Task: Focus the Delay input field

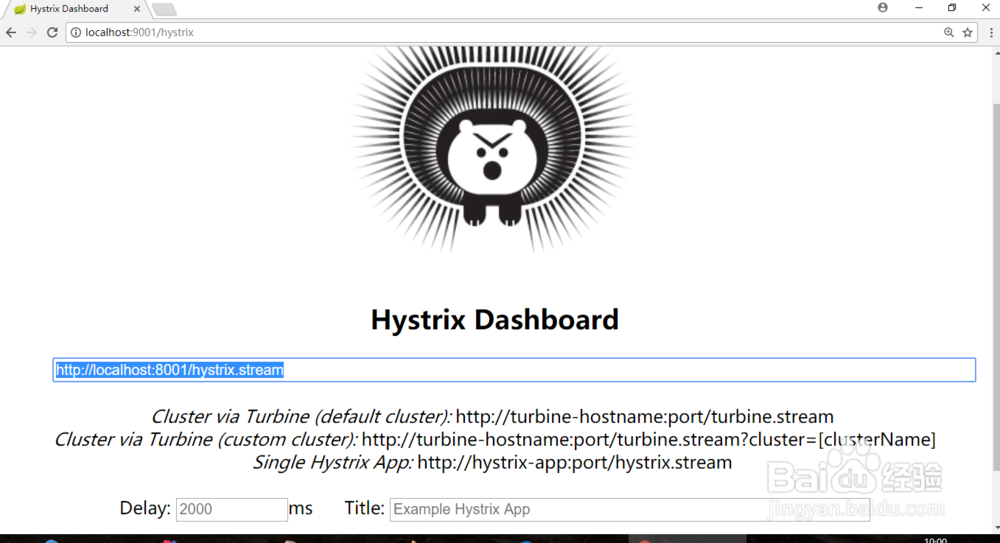Action: (x=232, y=509)
